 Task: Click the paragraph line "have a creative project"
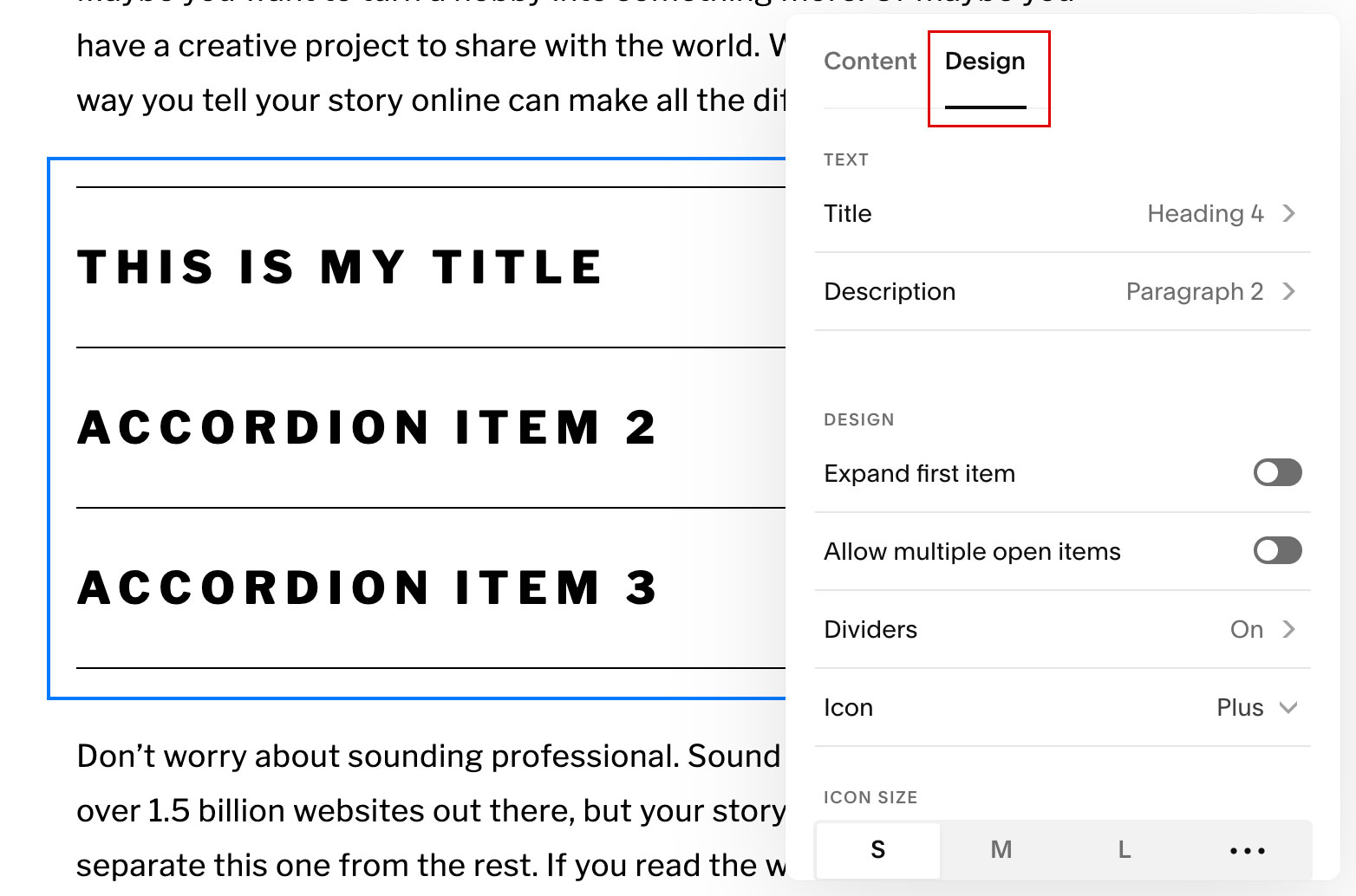[x=431, y=45]
